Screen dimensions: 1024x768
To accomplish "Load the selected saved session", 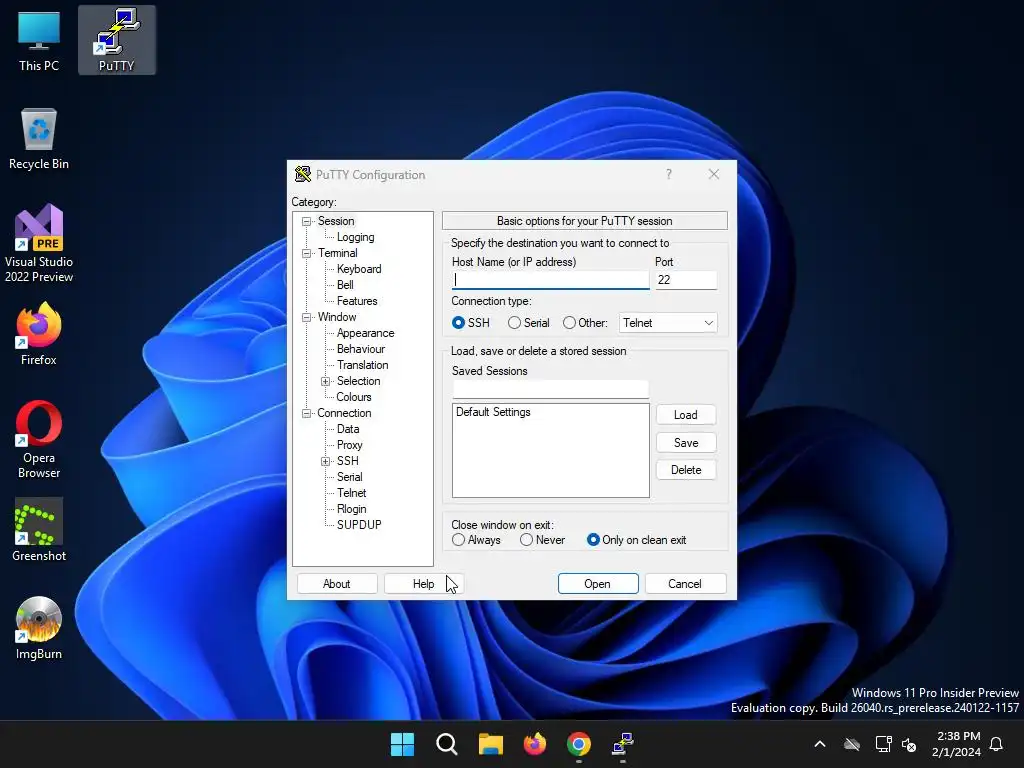I will coord(686,415).
